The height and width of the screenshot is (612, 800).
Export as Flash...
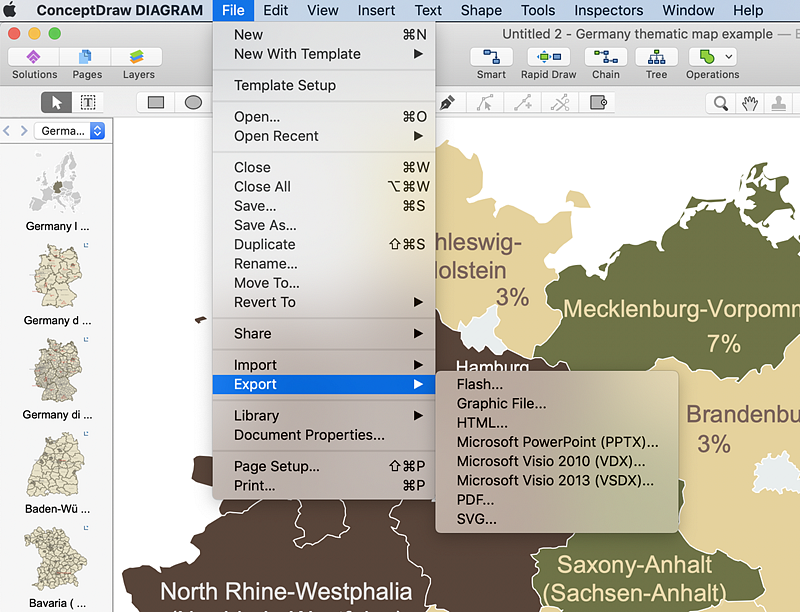pyautogui.click(x=557, y=384)
